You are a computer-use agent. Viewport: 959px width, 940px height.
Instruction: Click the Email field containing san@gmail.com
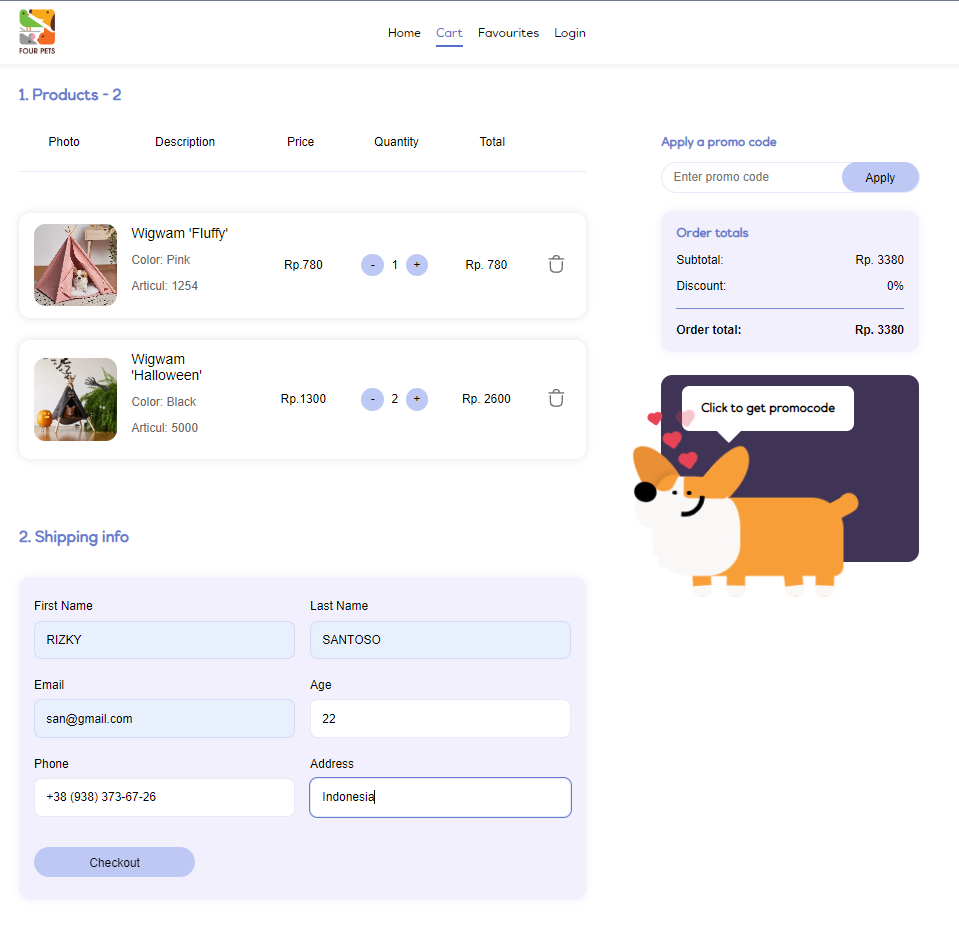click(x=164, y=718)
